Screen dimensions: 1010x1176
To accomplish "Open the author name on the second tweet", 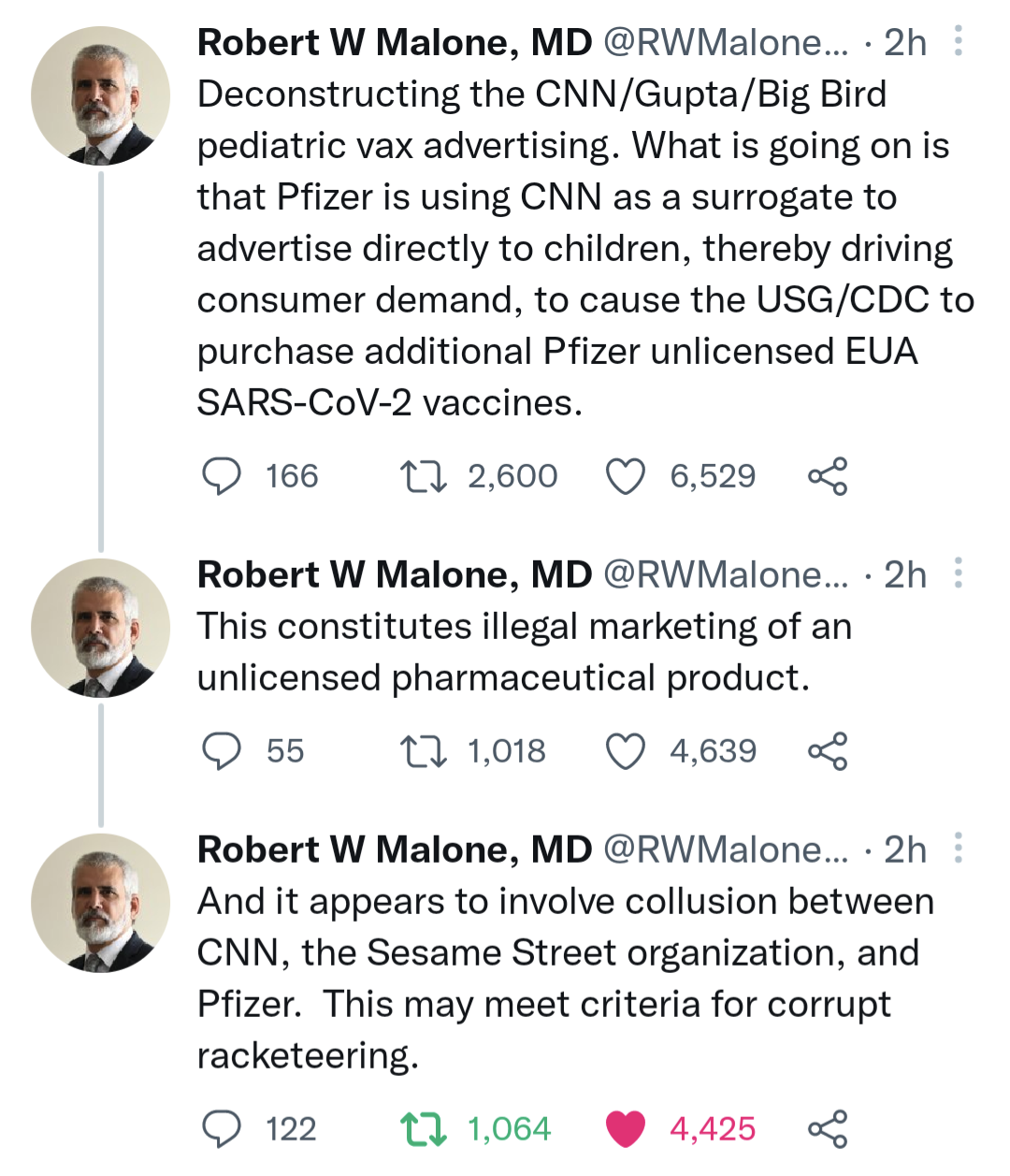I will click(394, 574).
